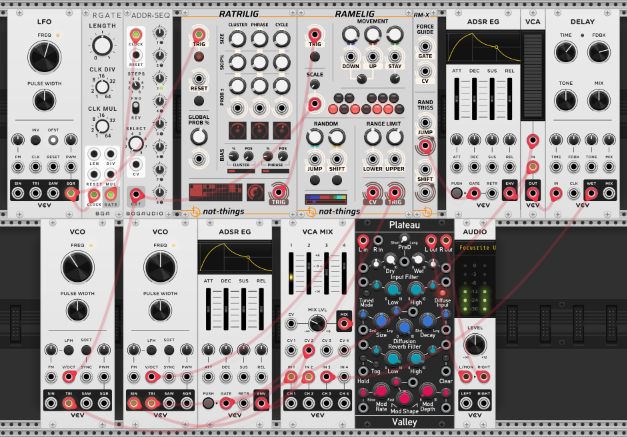Click the GATE input jack on top-row ADSR EG
This screenshot has width=627, height=437.
click(474, 194)
